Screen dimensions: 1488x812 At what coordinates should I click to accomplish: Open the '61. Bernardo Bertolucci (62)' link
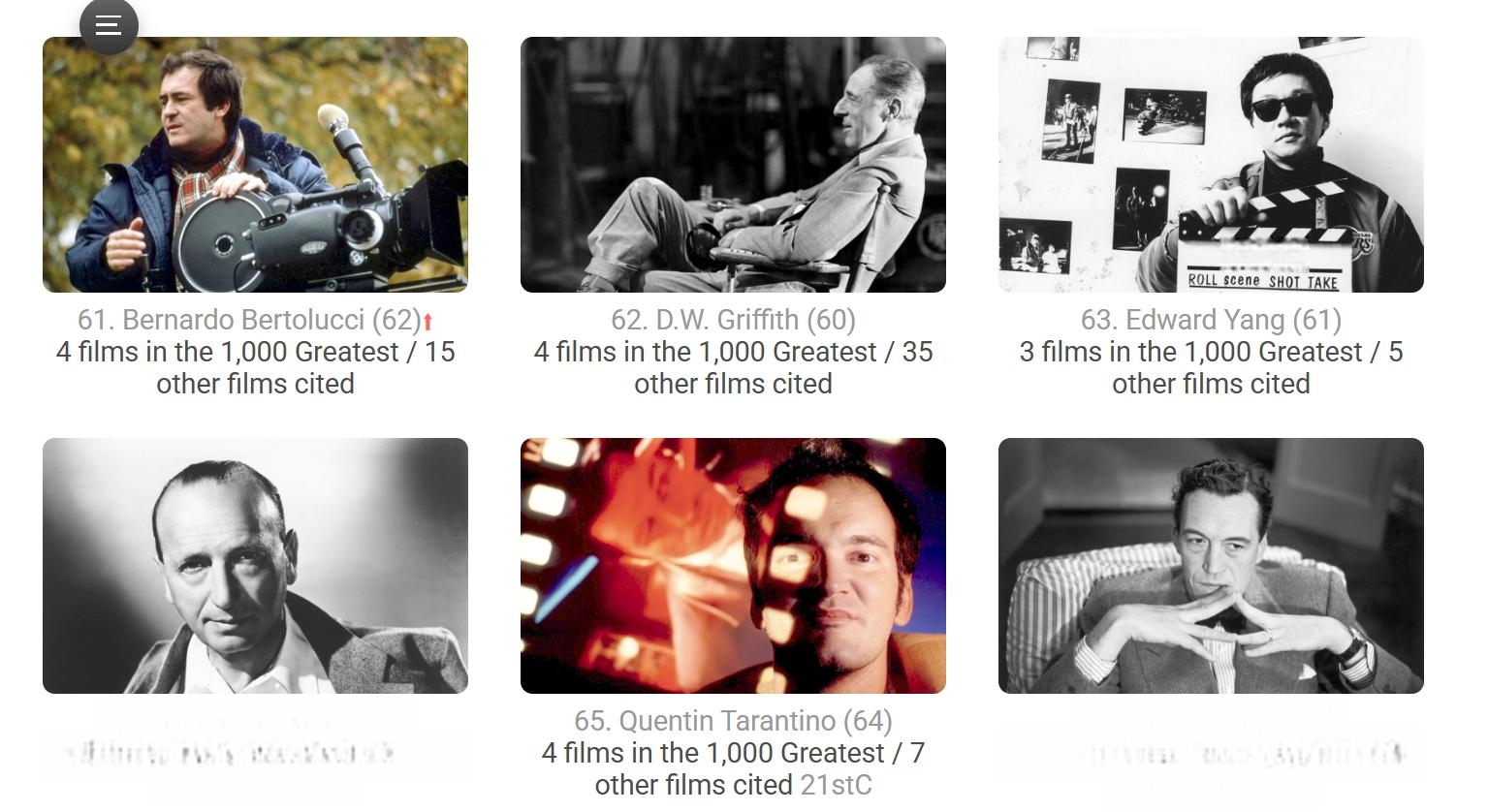[x=249, y=320]
